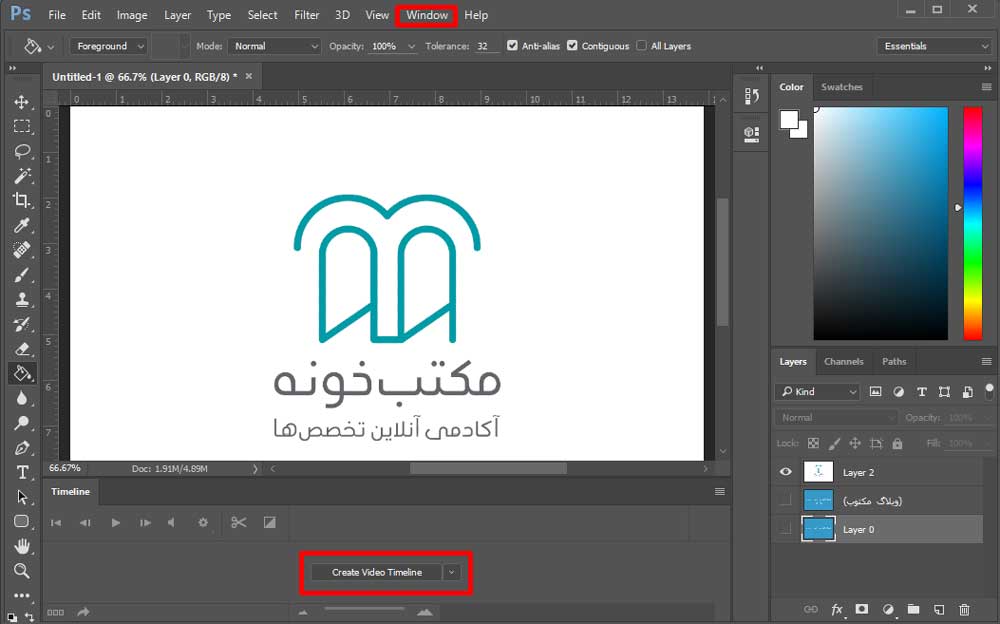
Task: Select the Path Selection tool
Action: 22,497
